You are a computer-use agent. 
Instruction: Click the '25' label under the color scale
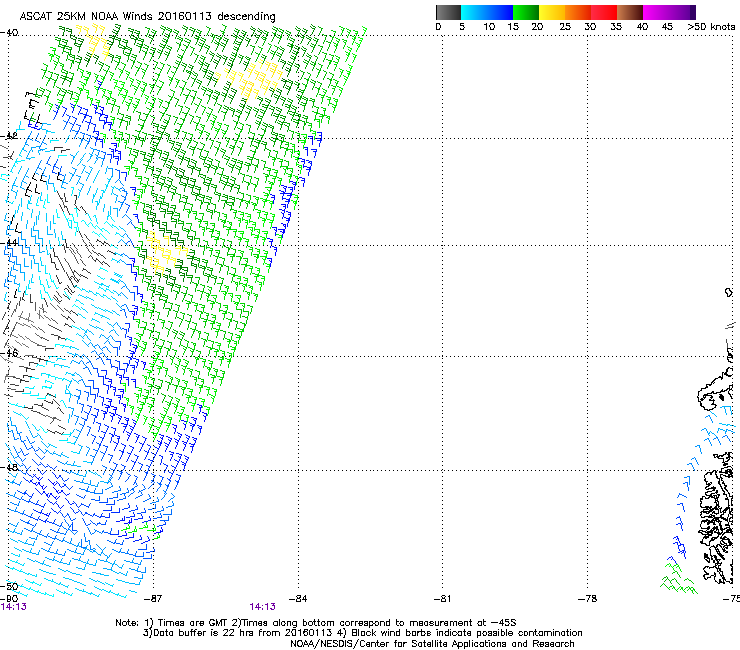(x=565, y=27)
